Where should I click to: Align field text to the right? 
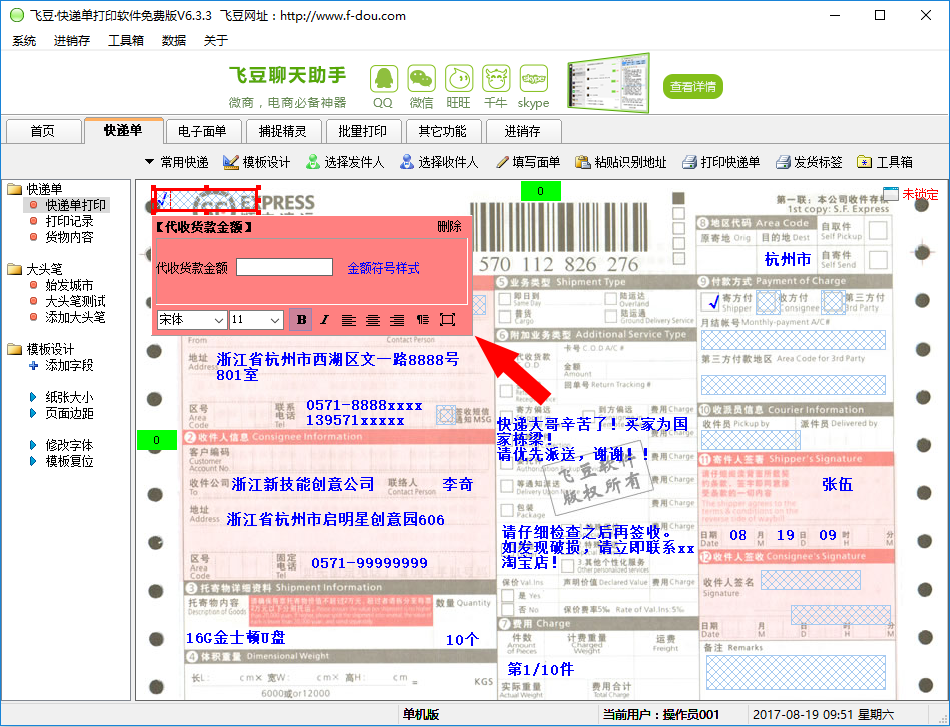pos(397,320)
